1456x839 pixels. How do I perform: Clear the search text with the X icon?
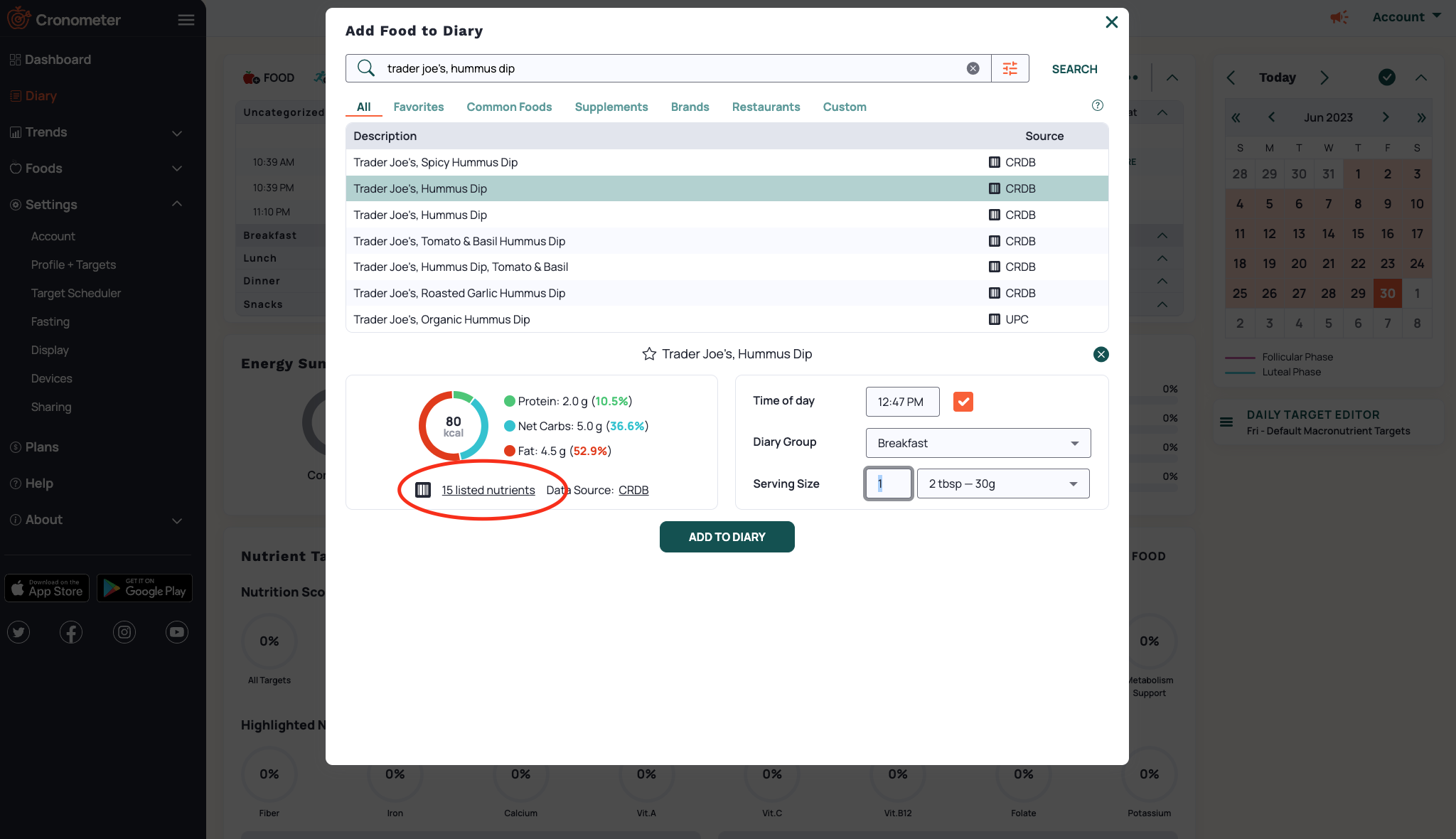[x=973, y=68]
